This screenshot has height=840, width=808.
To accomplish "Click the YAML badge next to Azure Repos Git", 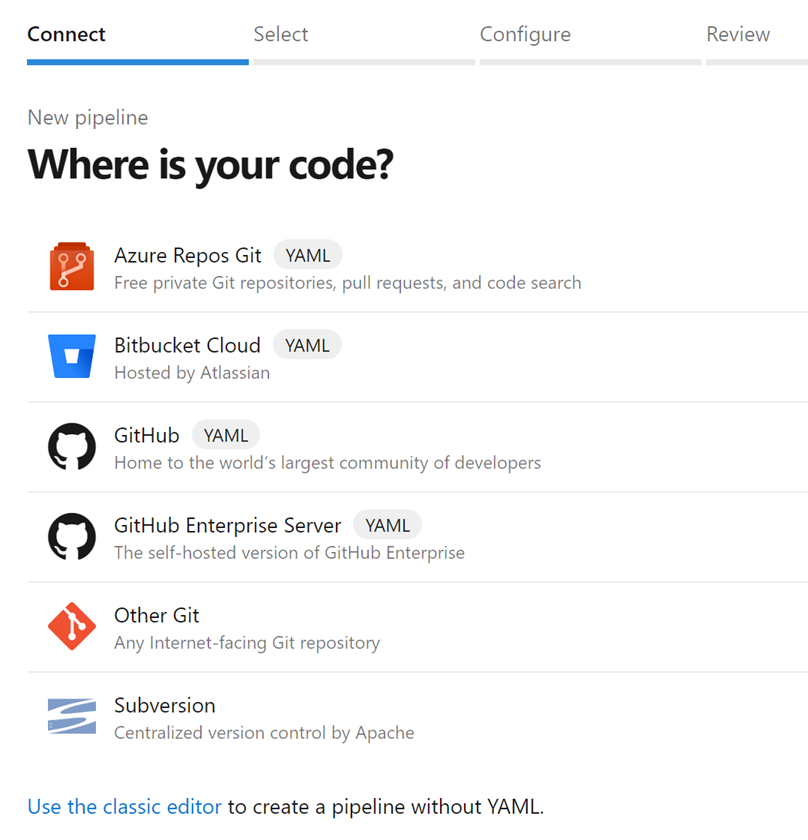I will point(307,254).
